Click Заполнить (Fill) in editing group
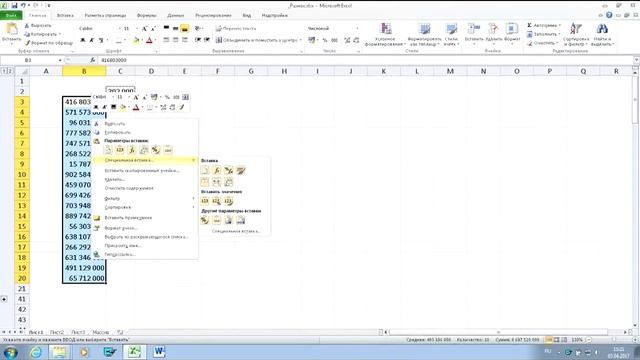The width and height of the screenshot is (640, 360). coord(543,34)
